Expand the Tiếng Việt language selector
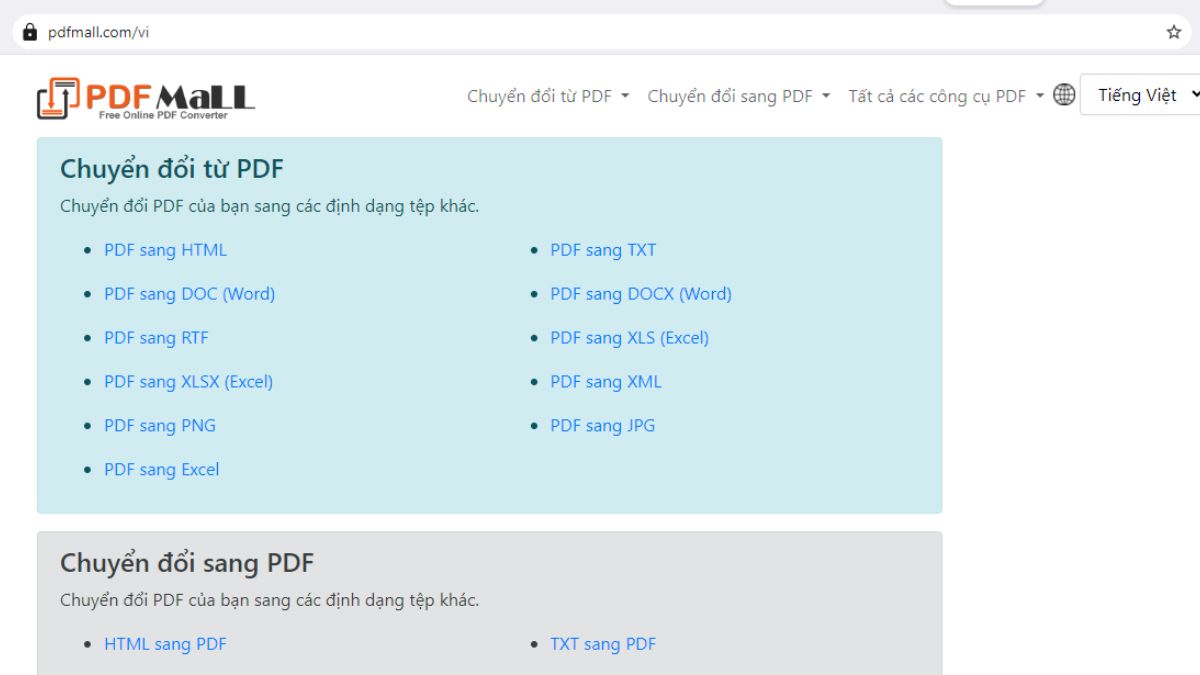The image size is (1200, 675). [x=1140, y=94]
